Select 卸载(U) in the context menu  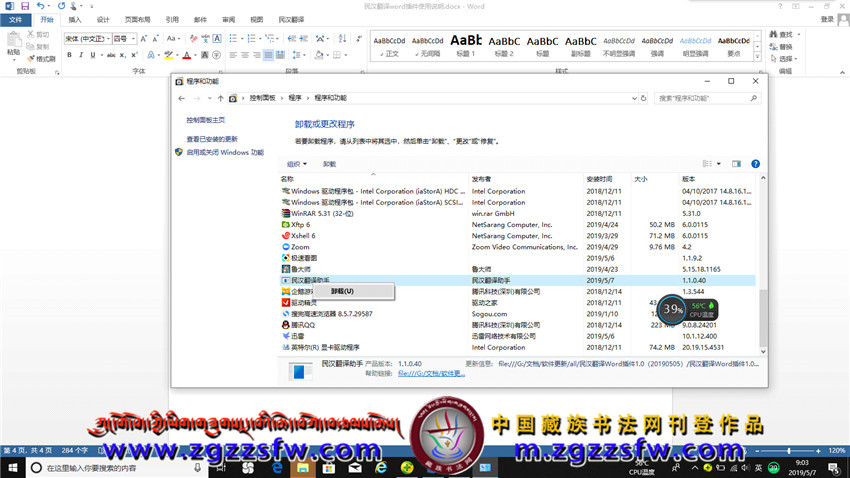tap(354, 292)
